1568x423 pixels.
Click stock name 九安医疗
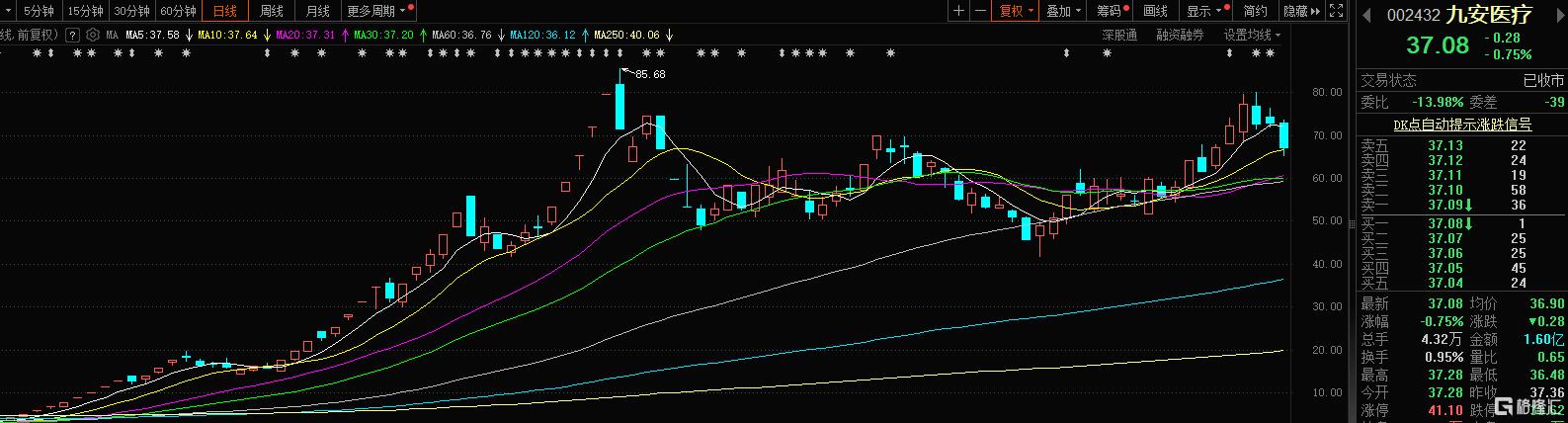click(1490, 15)
